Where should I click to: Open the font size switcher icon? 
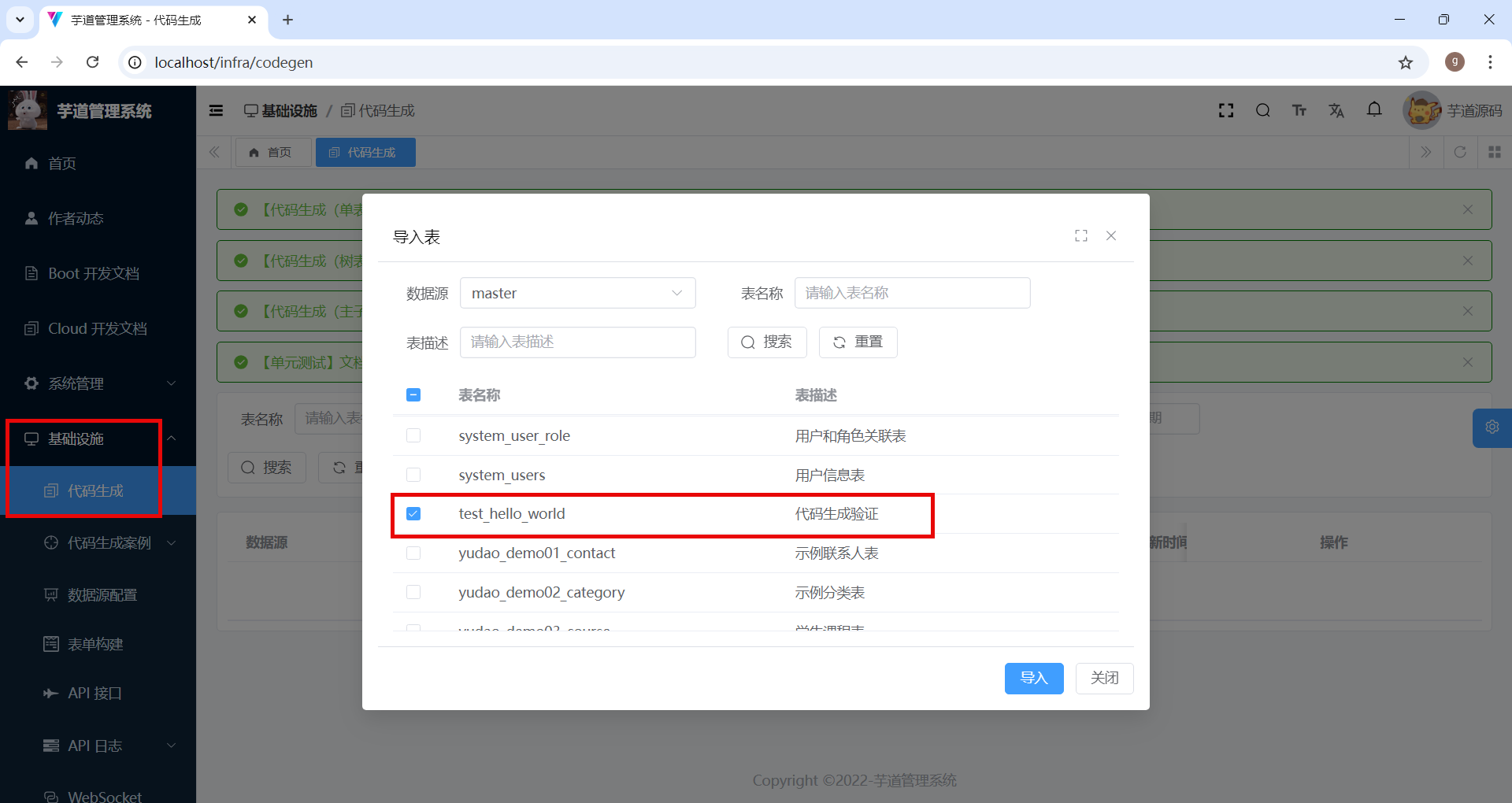1299,110
